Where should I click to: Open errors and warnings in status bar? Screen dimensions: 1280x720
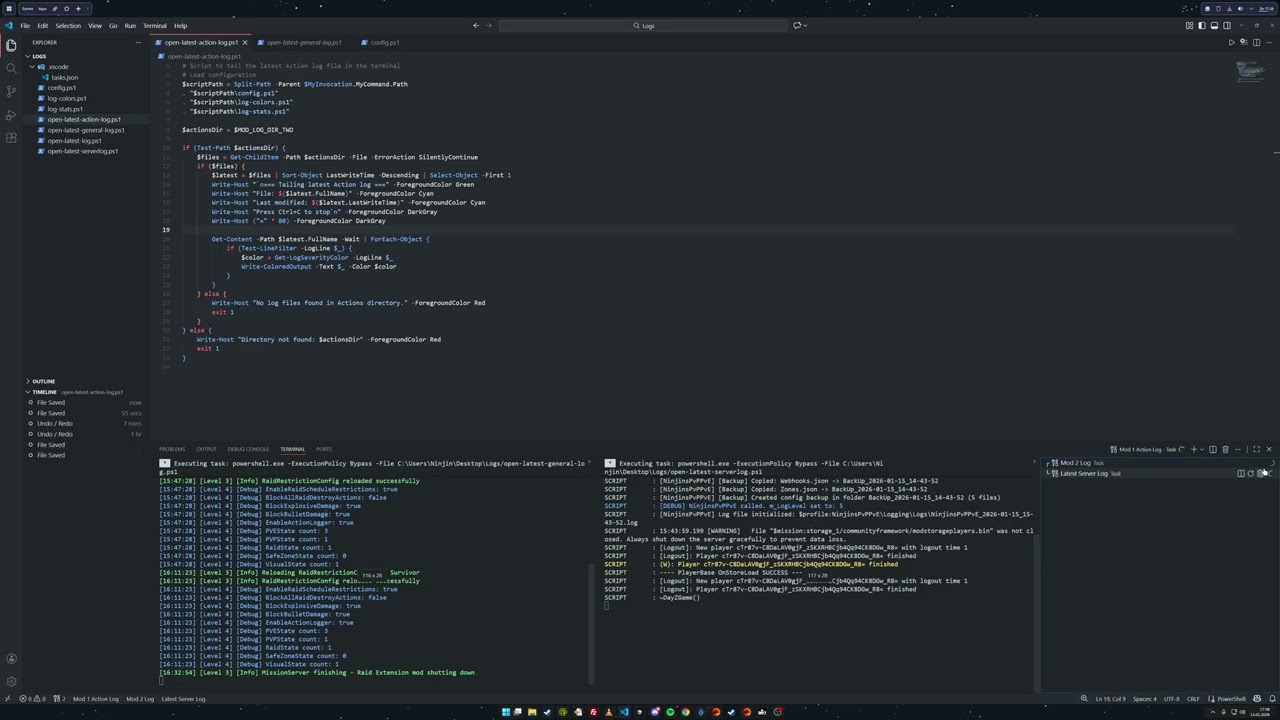pyautogui.click(x=33, y=699)
